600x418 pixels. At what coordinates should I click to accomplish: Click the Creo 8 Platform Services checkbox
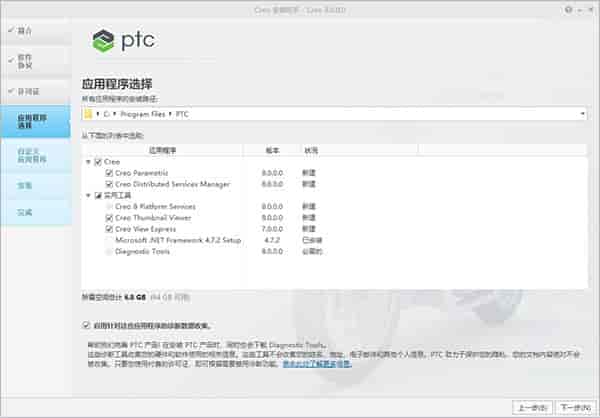(109, 207)
